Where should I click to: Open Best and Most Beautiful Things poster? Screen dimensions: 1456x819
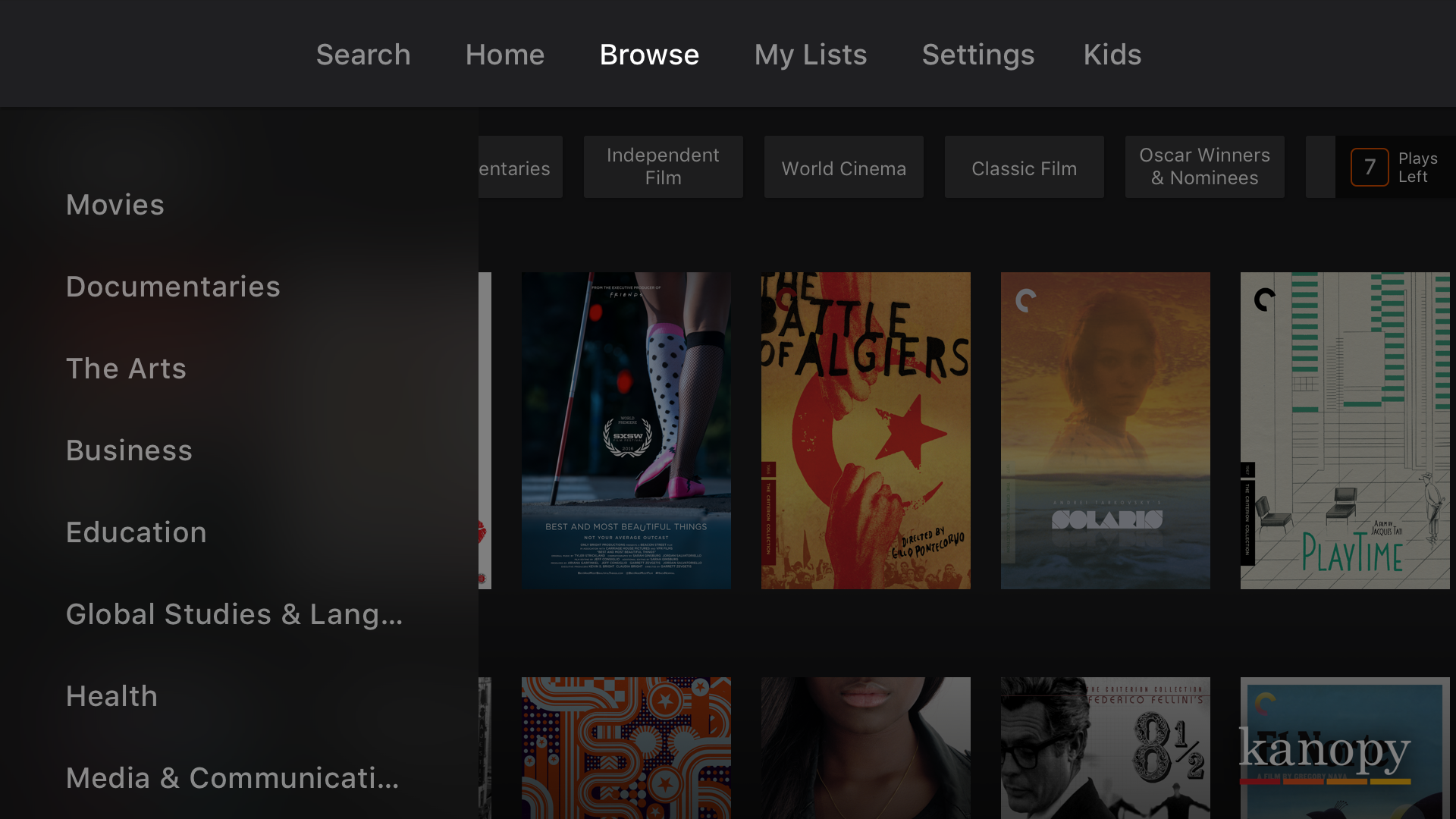pyautogui.click(x=626, y=430)
